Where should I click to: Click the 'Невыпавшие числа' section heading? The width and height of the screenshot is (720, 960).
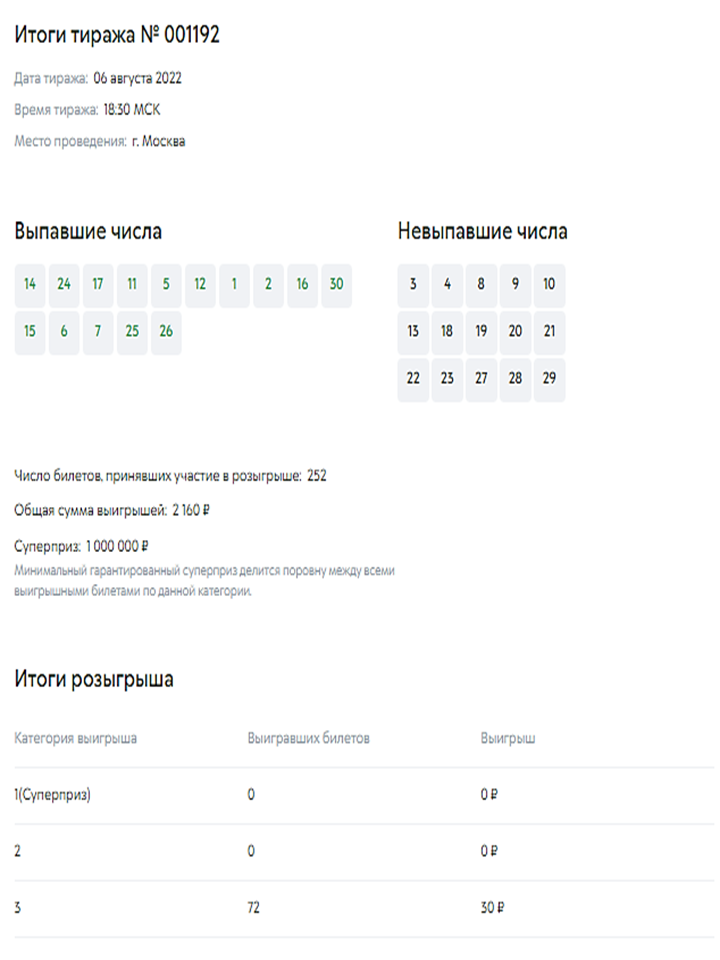tap(483, 232)
